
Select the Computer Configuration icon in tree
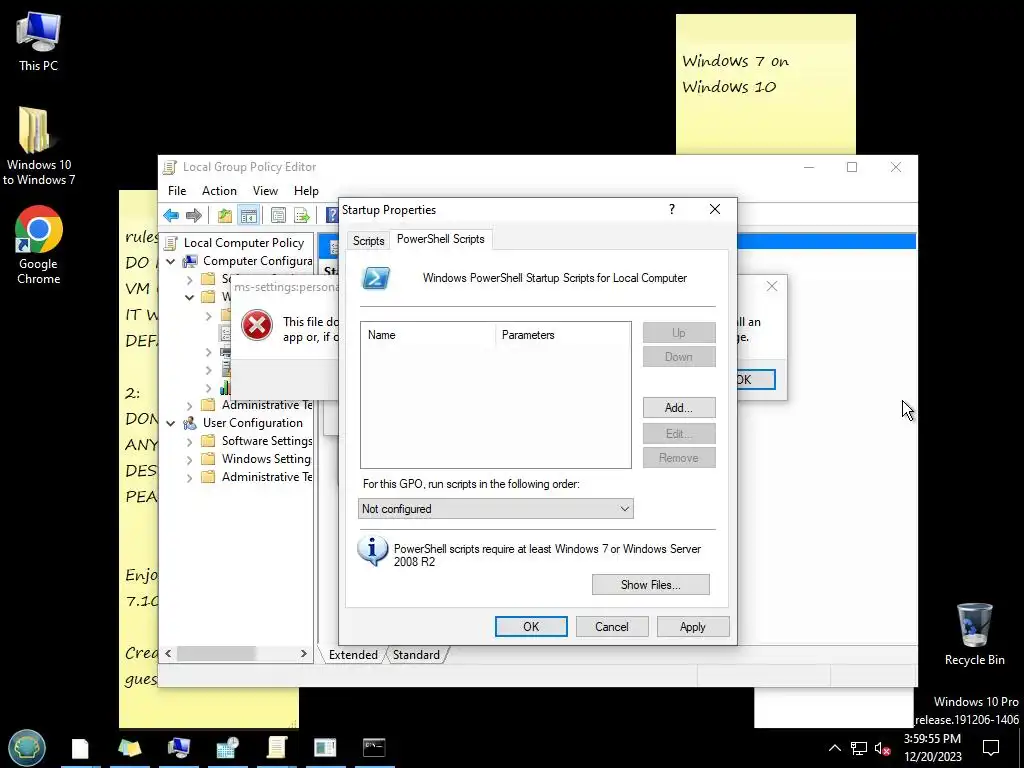(x=190, y=261)
